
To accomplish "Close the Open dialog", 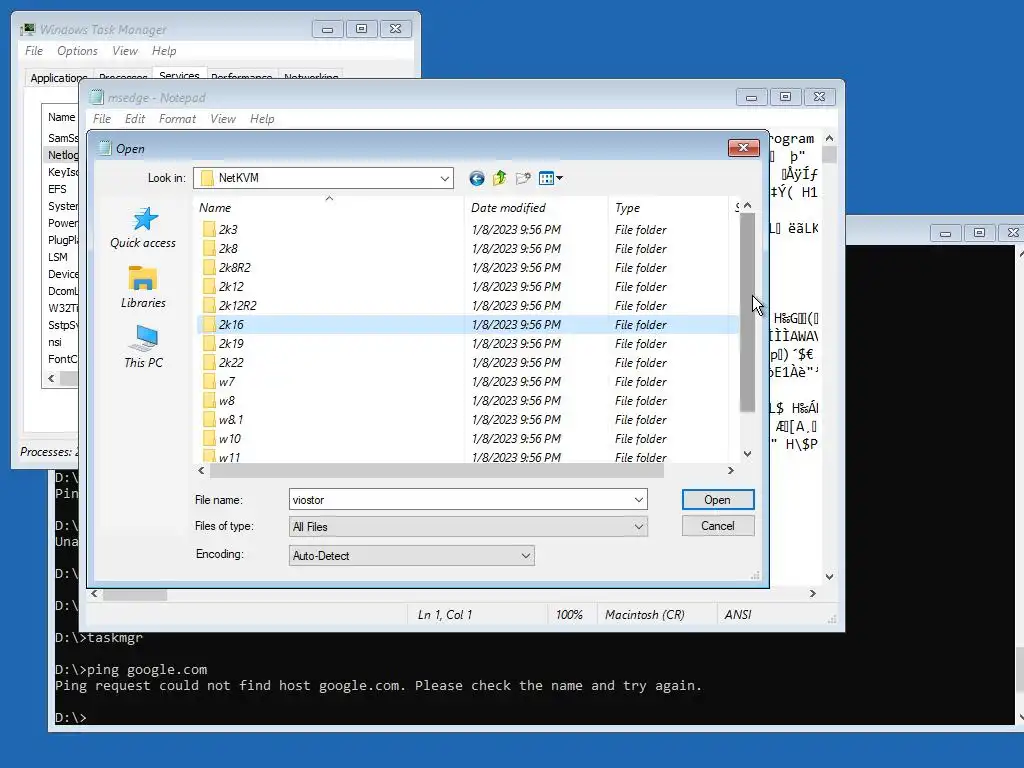I will (x=743, y=148).
